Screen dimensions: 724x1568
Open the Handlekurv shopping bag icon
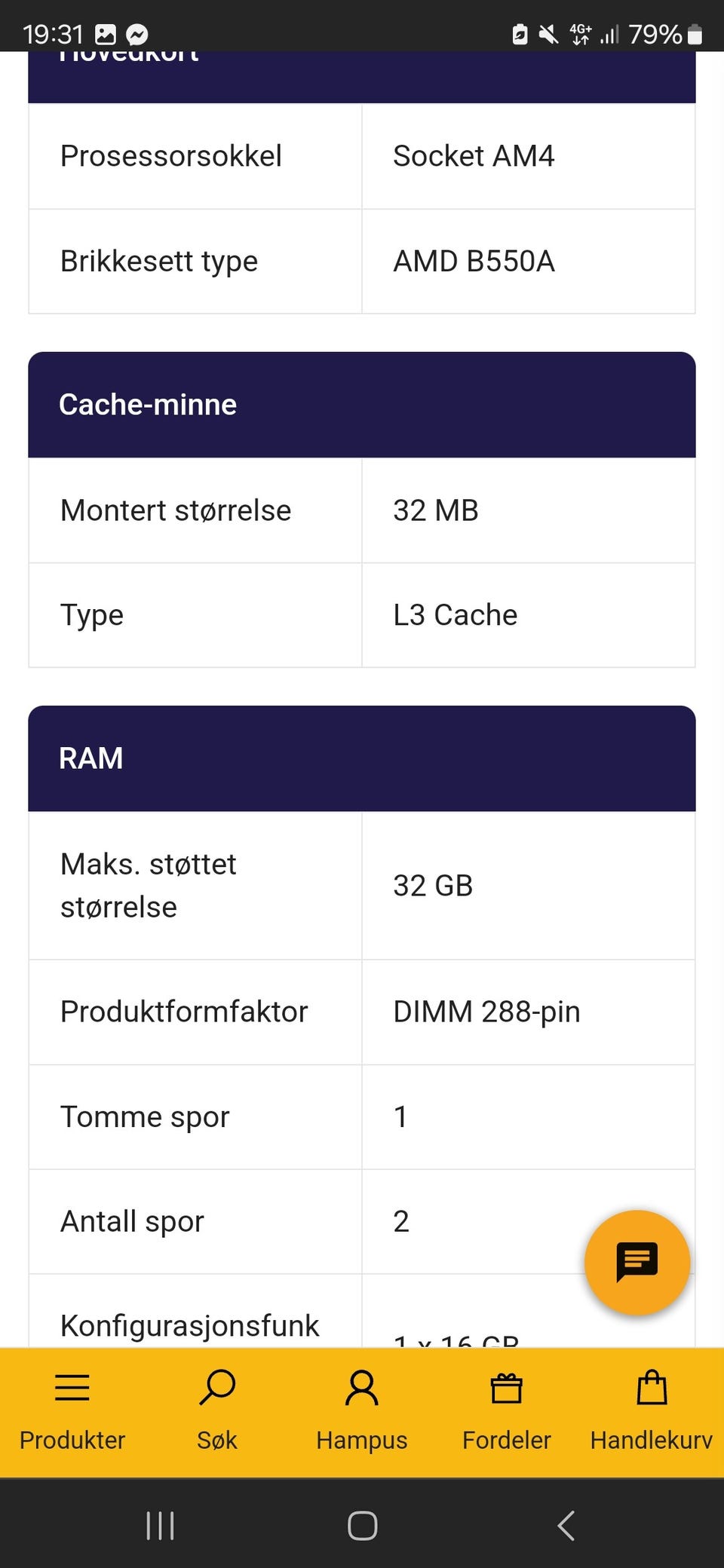click(x=652, y=1388)
